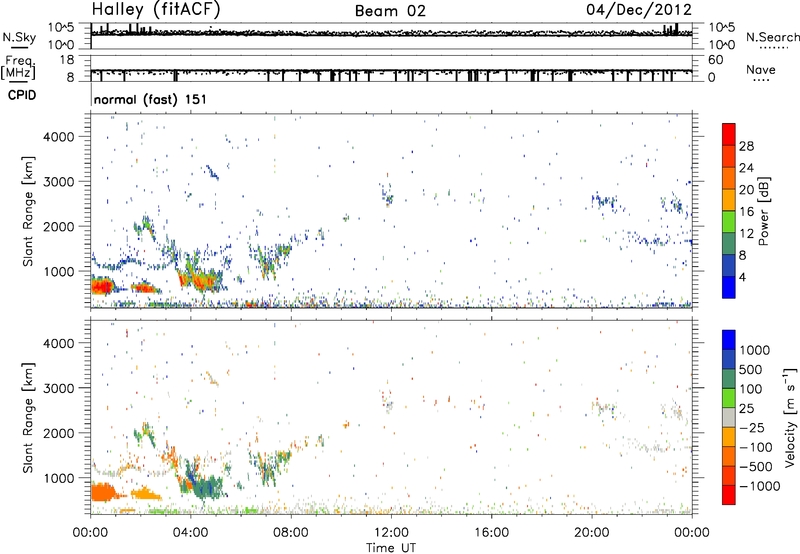The height and width of the screenshot is (554, 800).
Task: Click the power panel Slant Range [km] label
Action: (28, 211)
